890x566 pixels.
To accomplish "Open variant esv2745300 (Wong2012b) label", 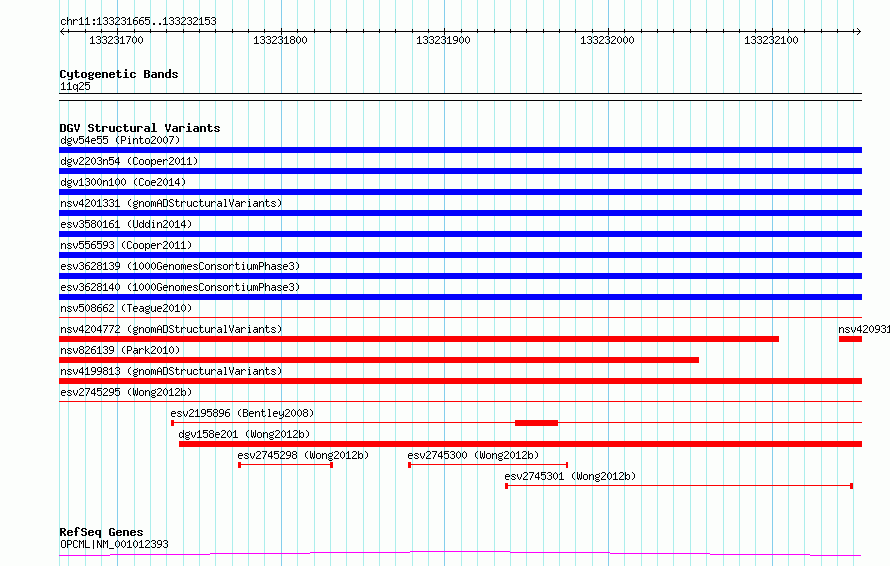I will click(473, 455).
